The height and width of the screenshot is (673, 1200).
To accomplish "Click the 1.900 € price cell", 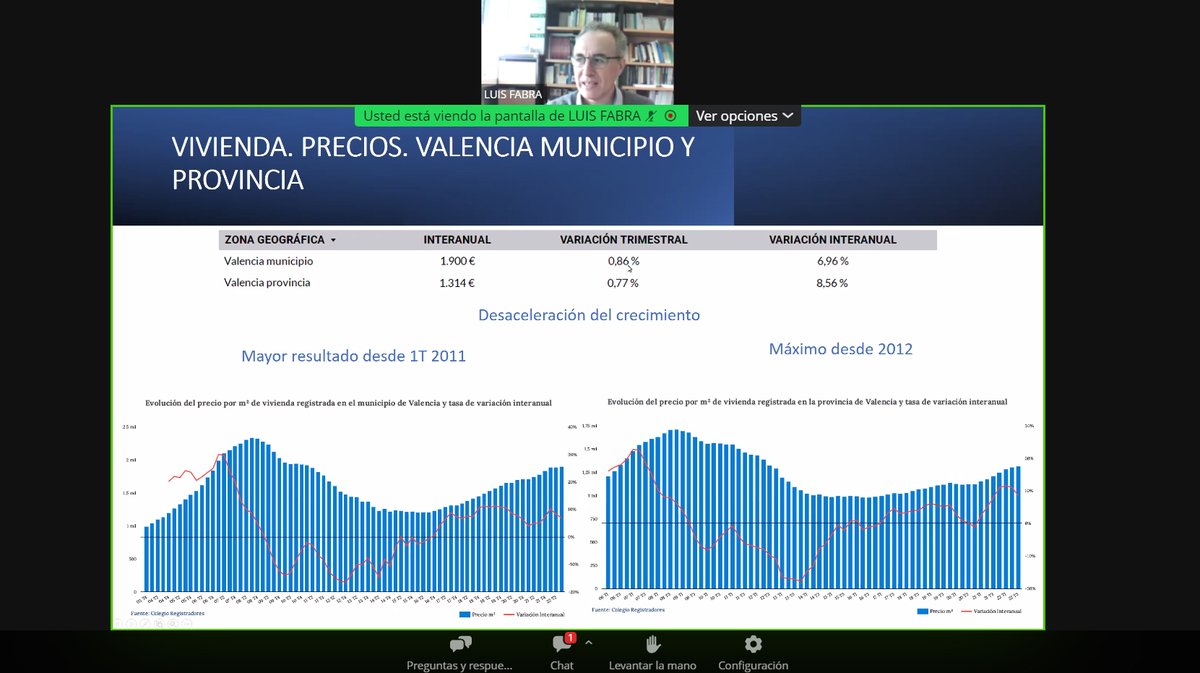I will point(457,261).
